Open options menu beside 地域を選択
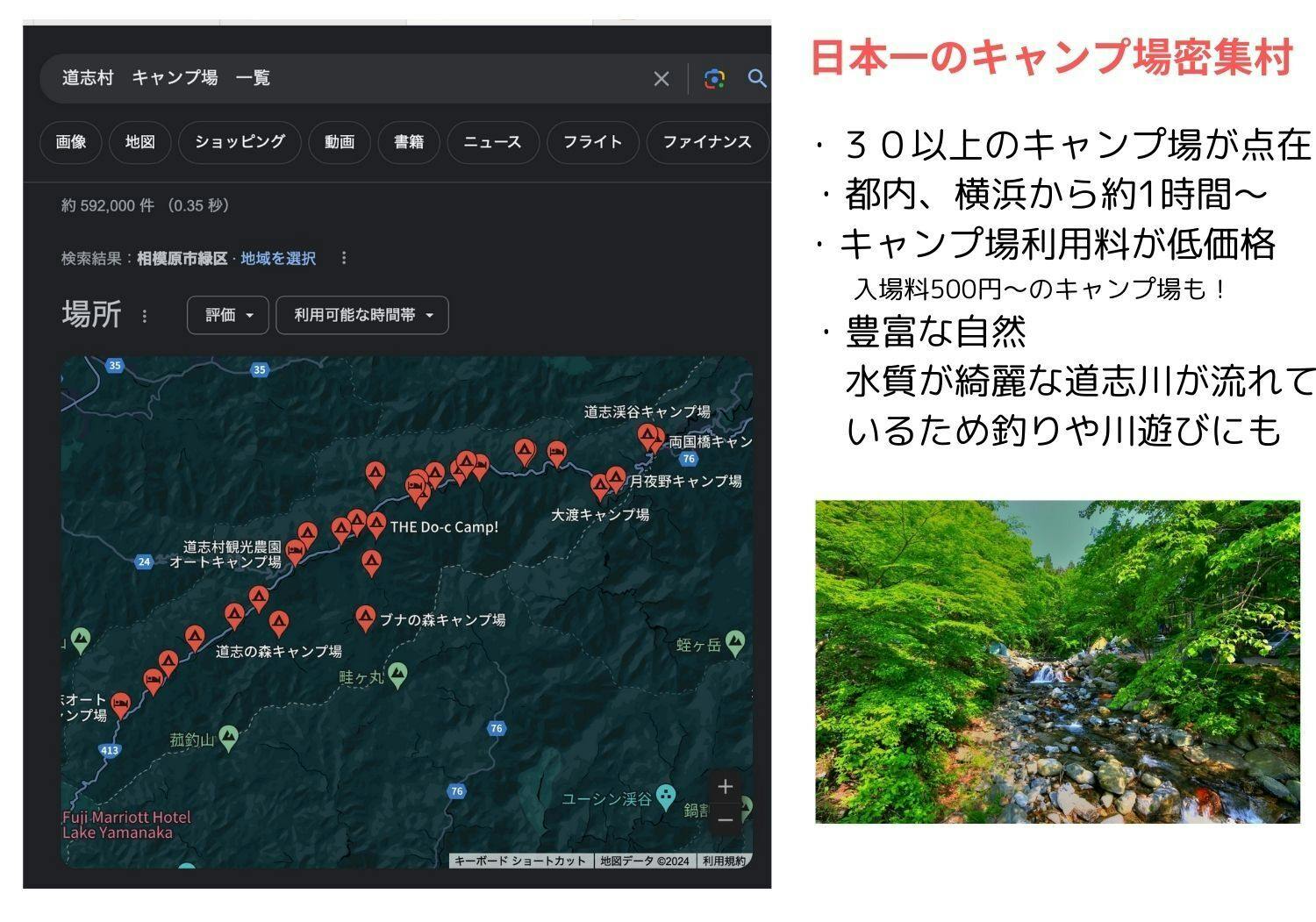This screenshot has height=922, width=1316. (x=344, y=258)
